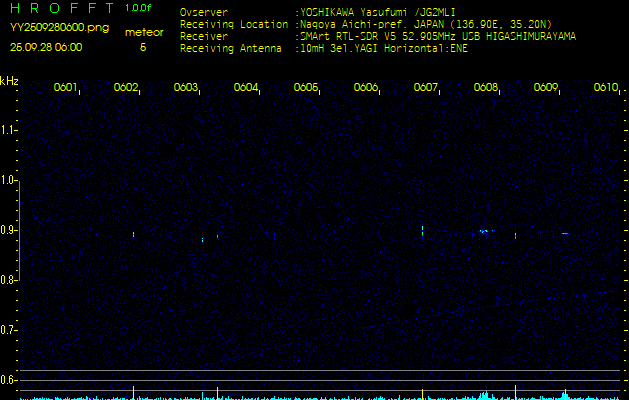This screenshot has height=400, width=629.
Task: Click the 'Receiving Antenna' label
Action: tap(231, 49)
